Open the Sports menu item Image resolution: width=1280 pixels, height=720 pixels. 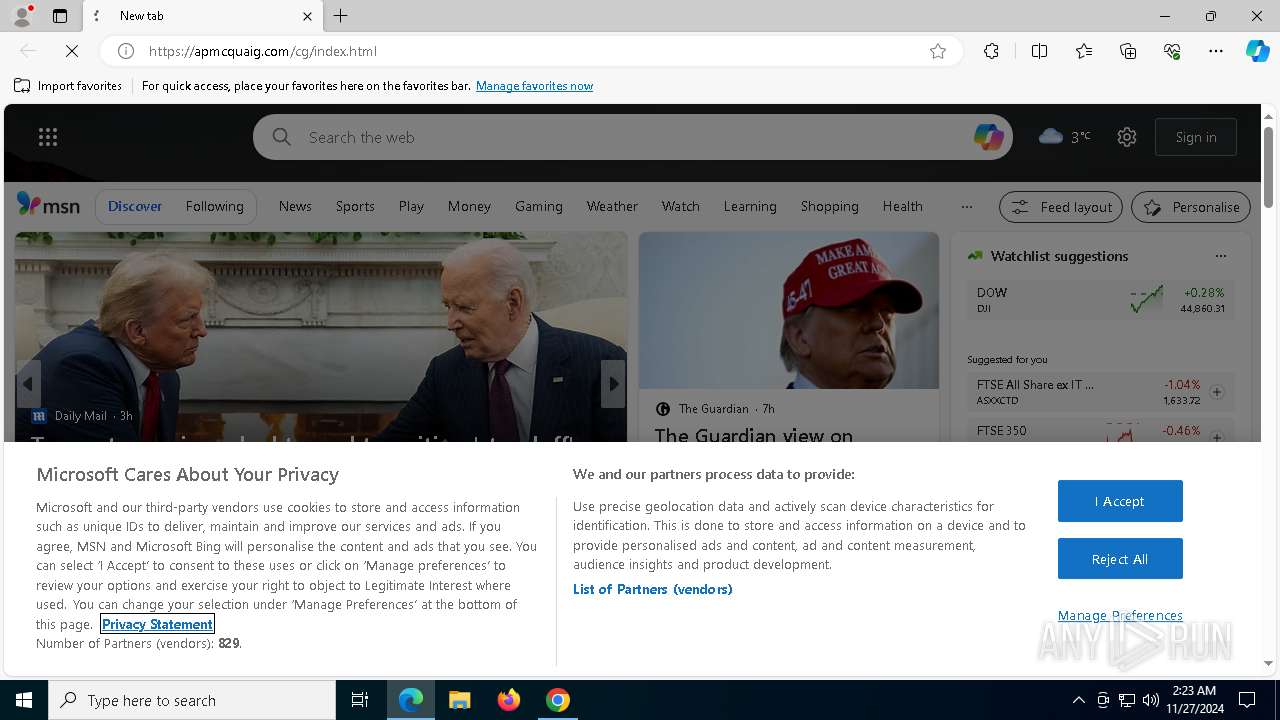(355, 206)
